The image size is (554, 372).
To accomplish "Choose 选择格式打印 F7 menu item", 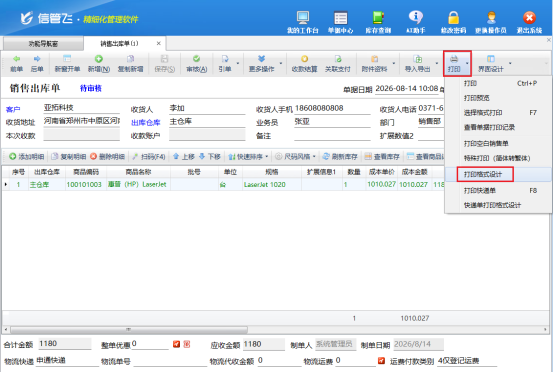I will (x=498, y=113).
